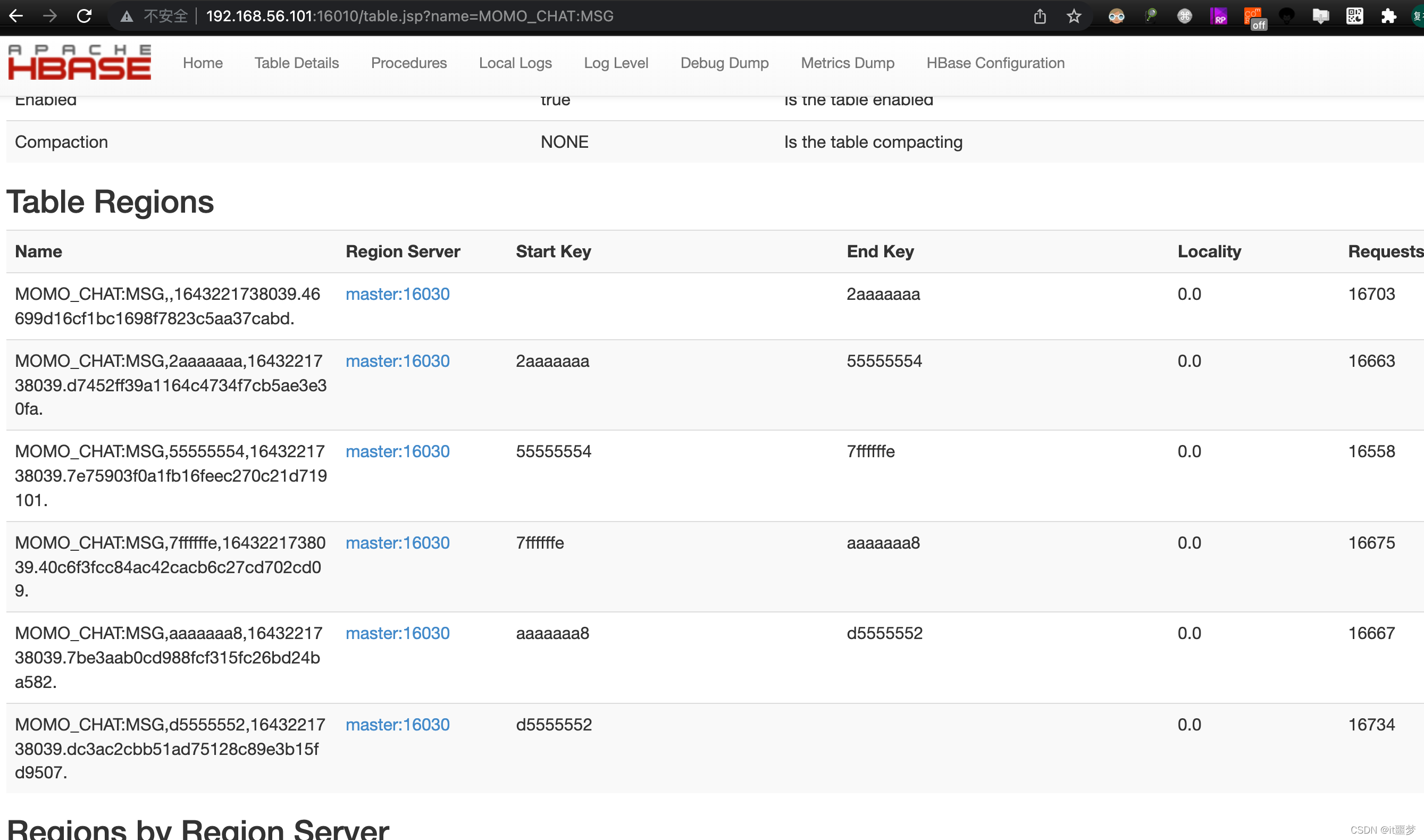
Task: Click the address bar URL
Action: click(x=409, y=16)
